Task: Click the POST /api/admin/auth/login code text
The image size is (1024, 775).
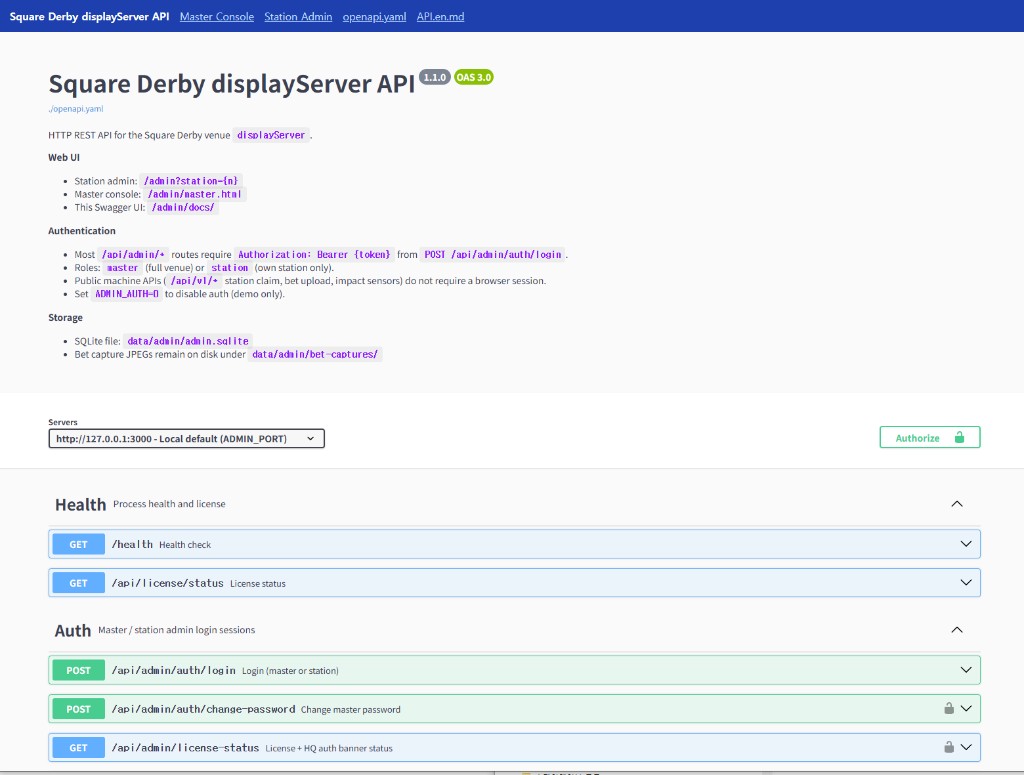Action: 493,255
